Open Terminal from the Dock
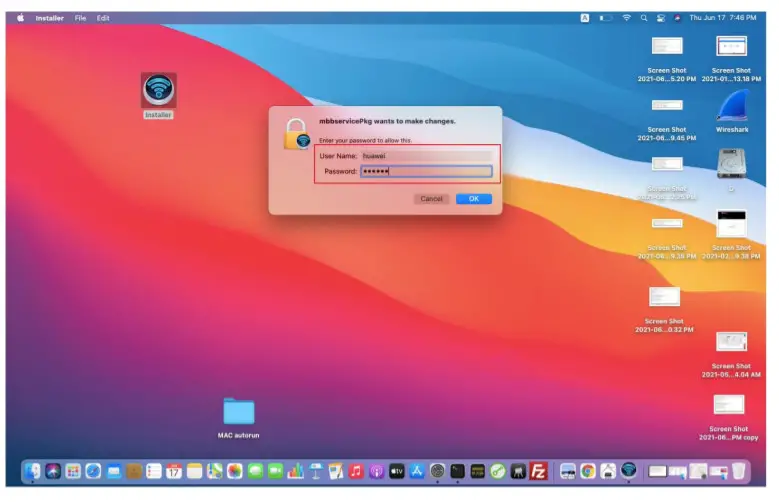Image resolution: width=779 pixels, height=502 pixels. pos(457,471)
